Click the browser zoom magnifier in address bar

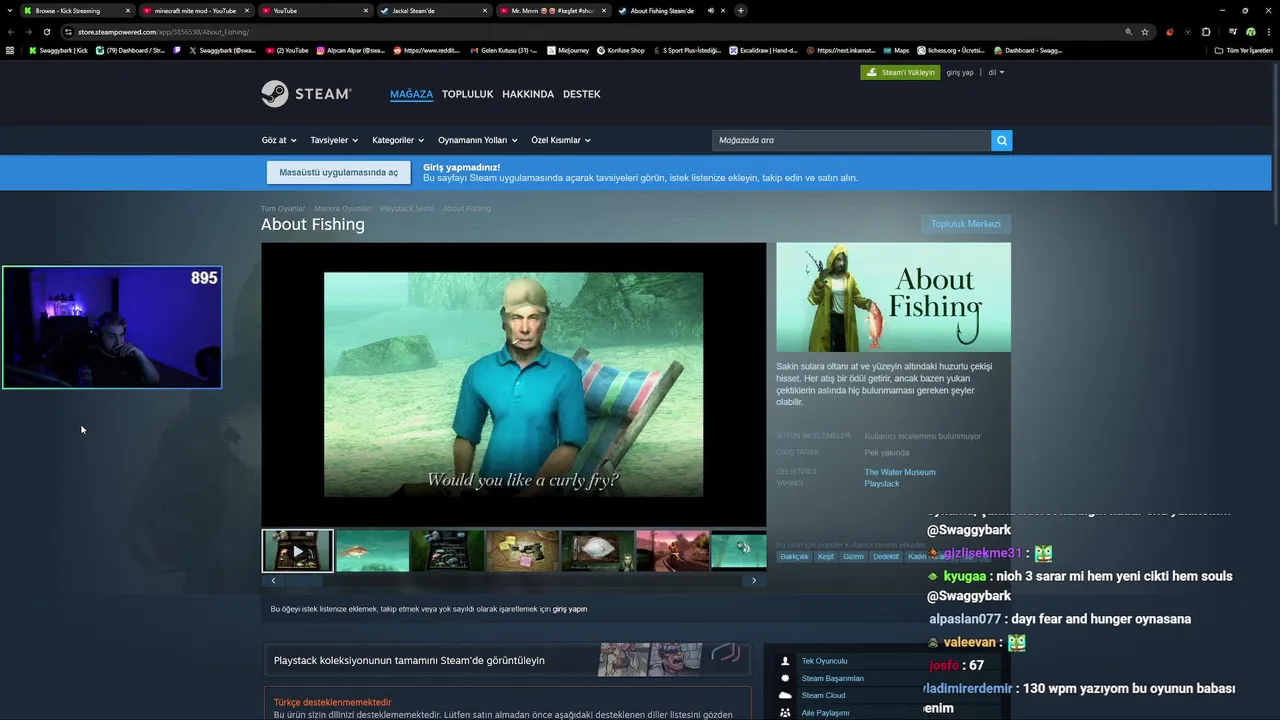pyautogui.click(x=1129, y=32)
